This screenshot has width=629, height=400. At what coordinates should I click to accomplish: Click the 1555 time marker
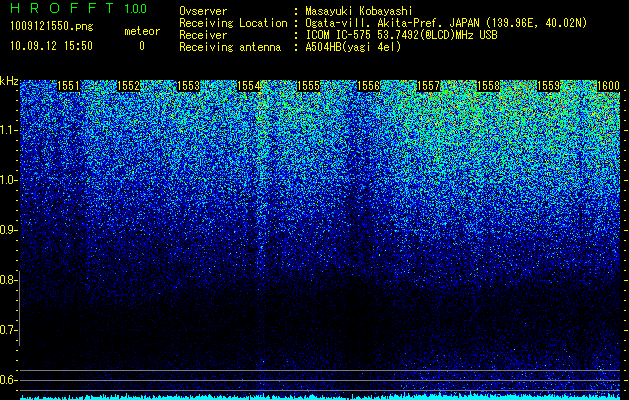point(308,86)
